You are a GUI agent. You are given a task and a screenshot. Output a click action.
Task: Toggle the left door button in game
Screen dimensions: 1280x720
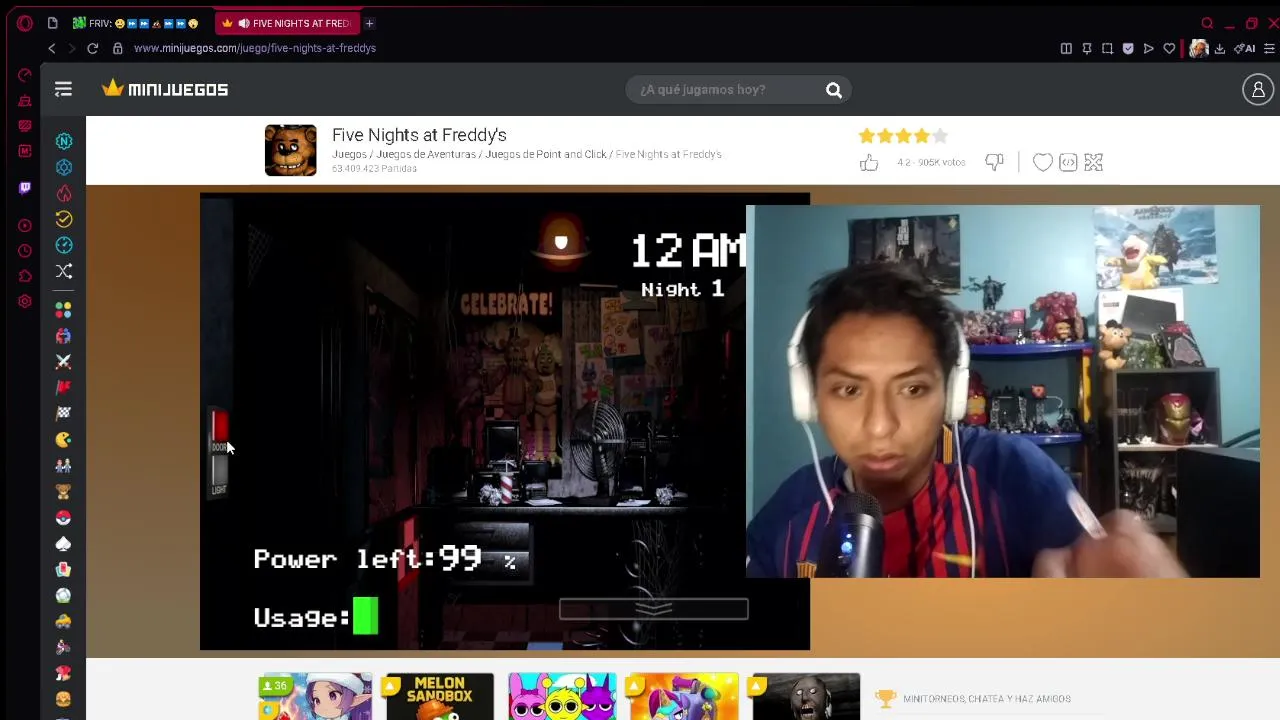pos(219,428)
